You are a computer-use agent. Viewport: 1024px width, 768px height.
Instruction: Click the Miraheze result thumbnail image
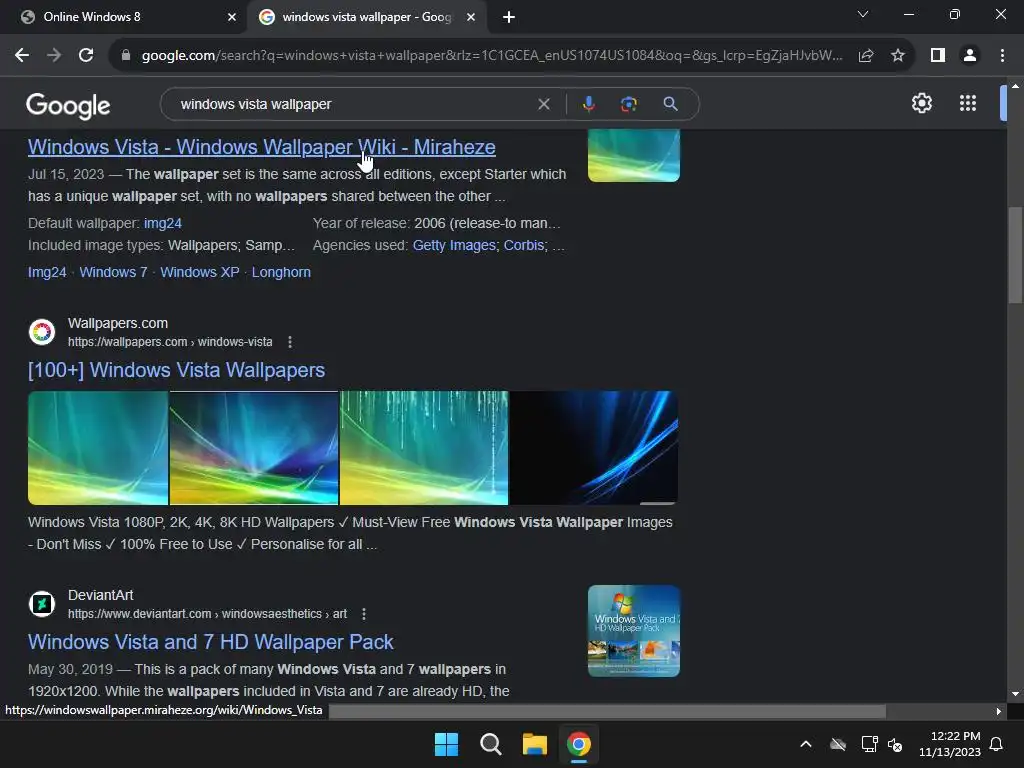tap(633, 155)
